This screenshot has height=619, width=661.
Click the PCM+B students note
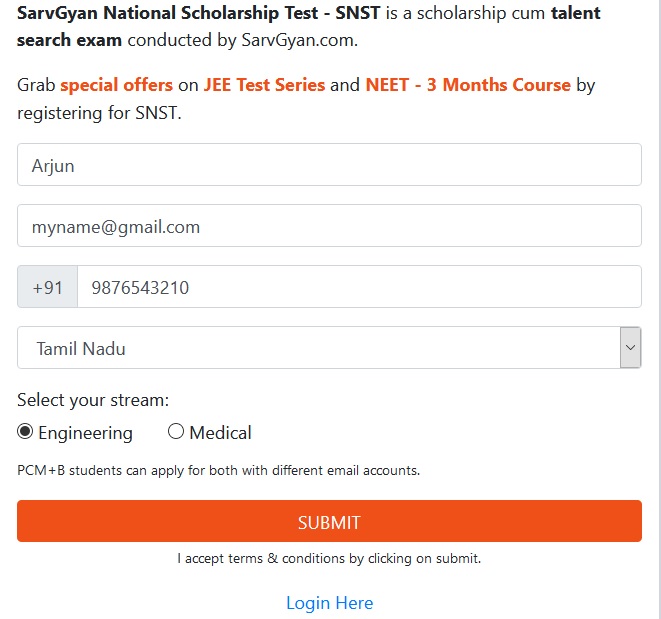pyautogui.click(x=218, y=470)
